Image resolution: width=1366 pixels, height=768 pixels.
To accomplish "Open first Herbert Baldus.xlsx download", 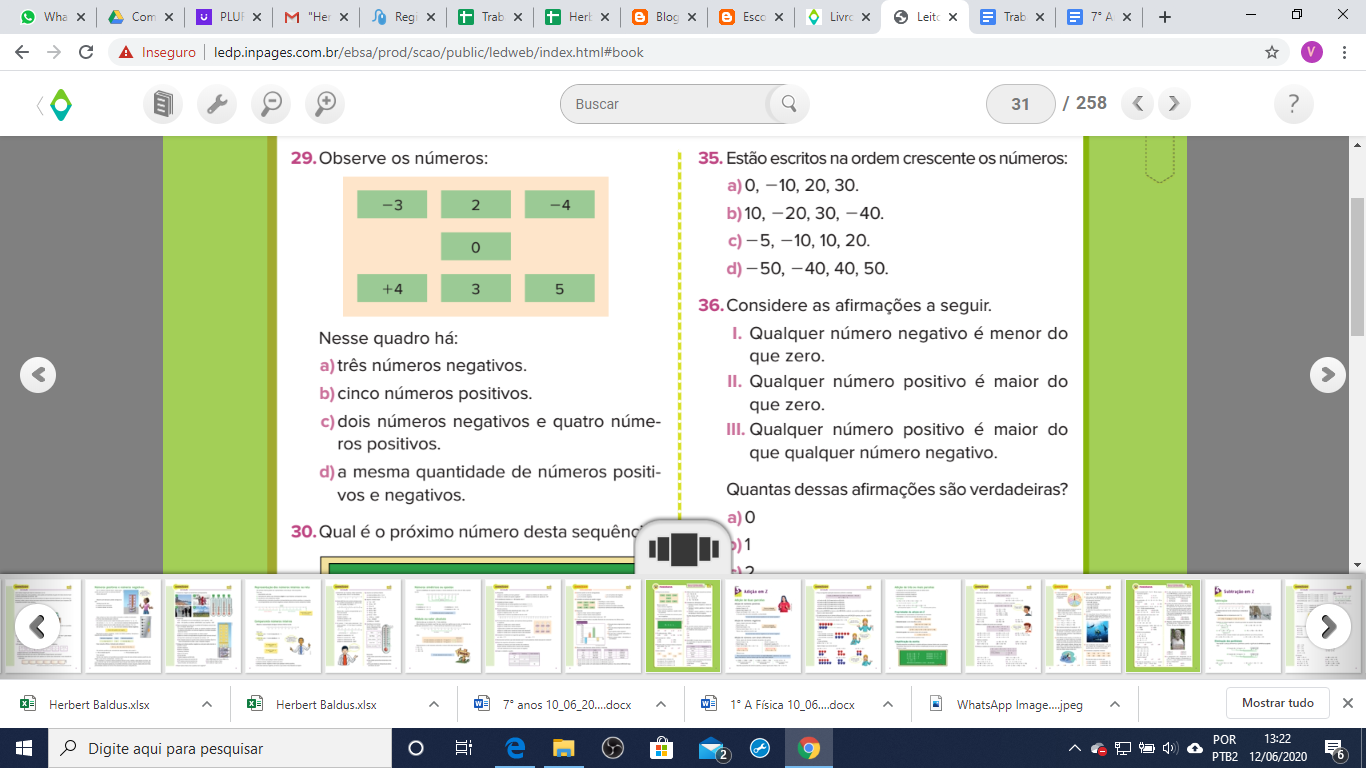I will point(99,704).
